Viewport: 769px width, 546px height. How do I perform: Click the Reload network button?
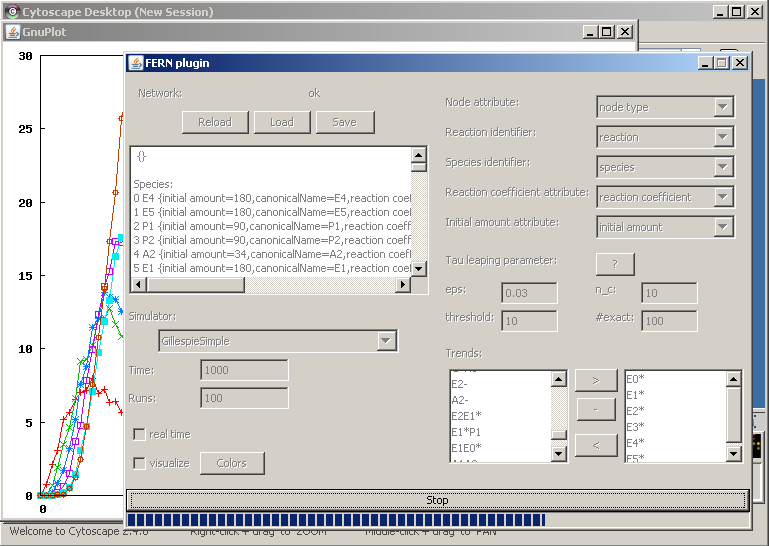point(215,122)
